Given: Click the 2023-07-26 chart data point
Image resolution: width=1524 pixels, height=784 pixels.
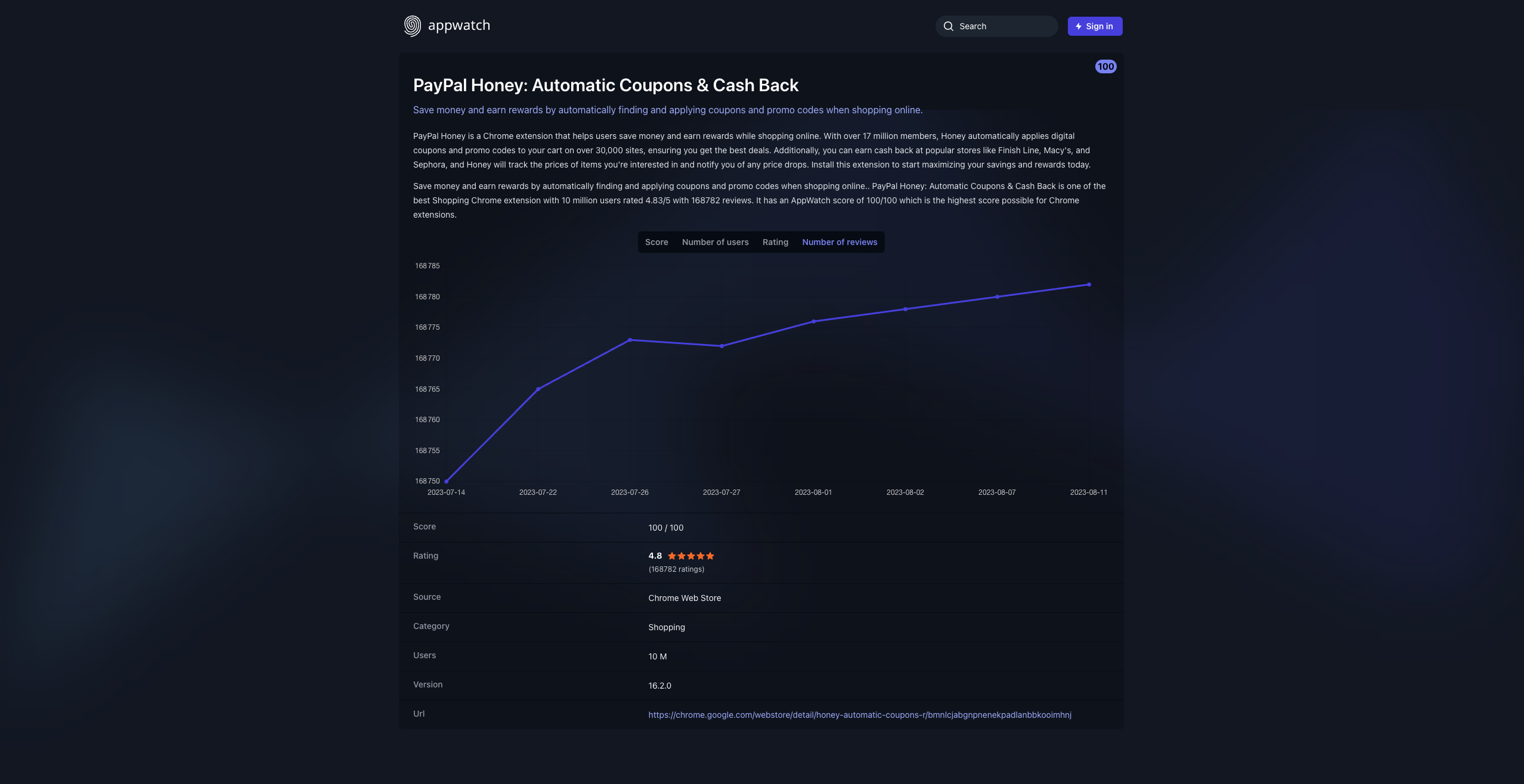Looking at the screenshot, I should coord(630,340).
